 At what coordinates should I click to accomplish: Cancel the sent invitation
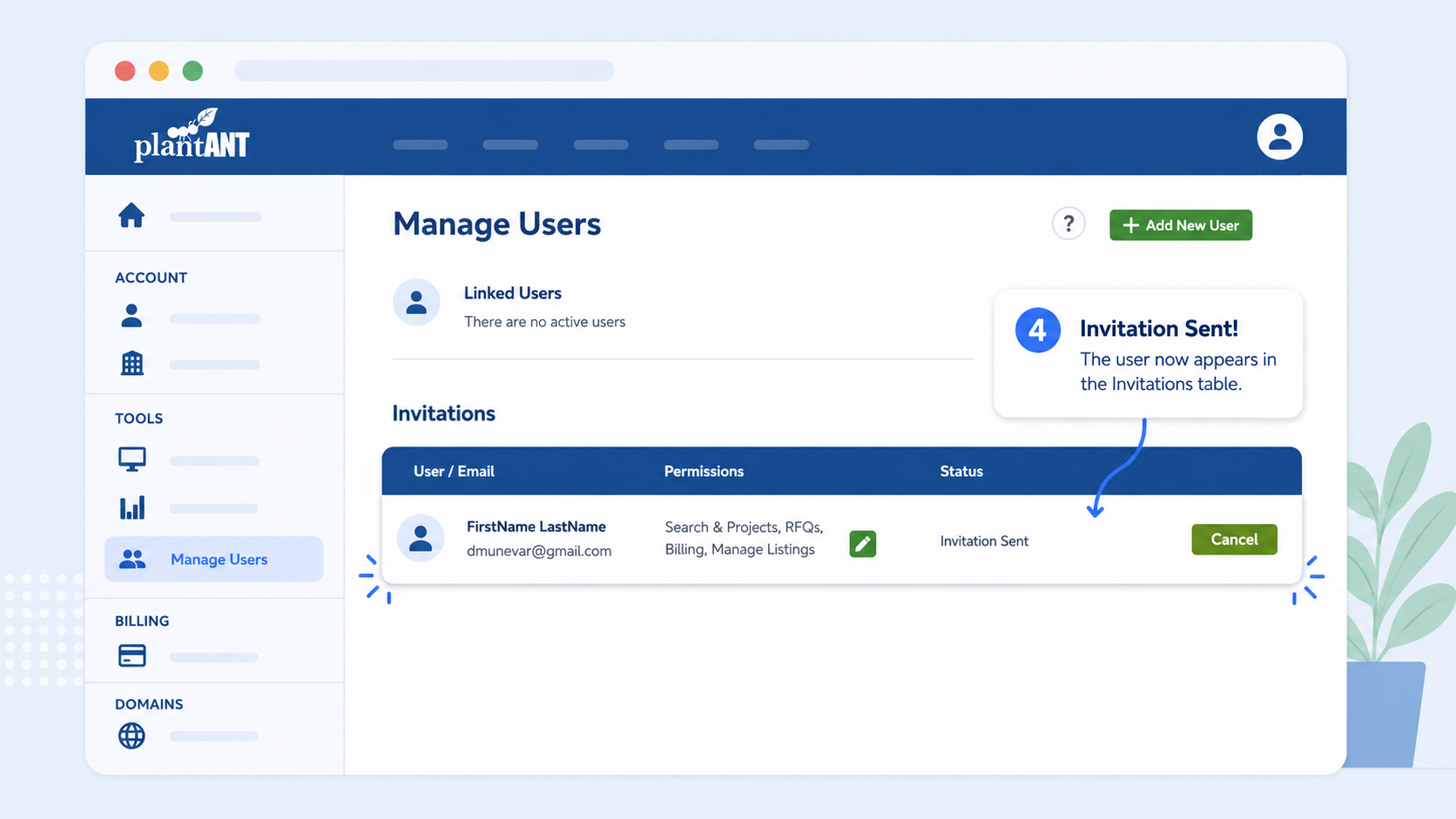1234,540
